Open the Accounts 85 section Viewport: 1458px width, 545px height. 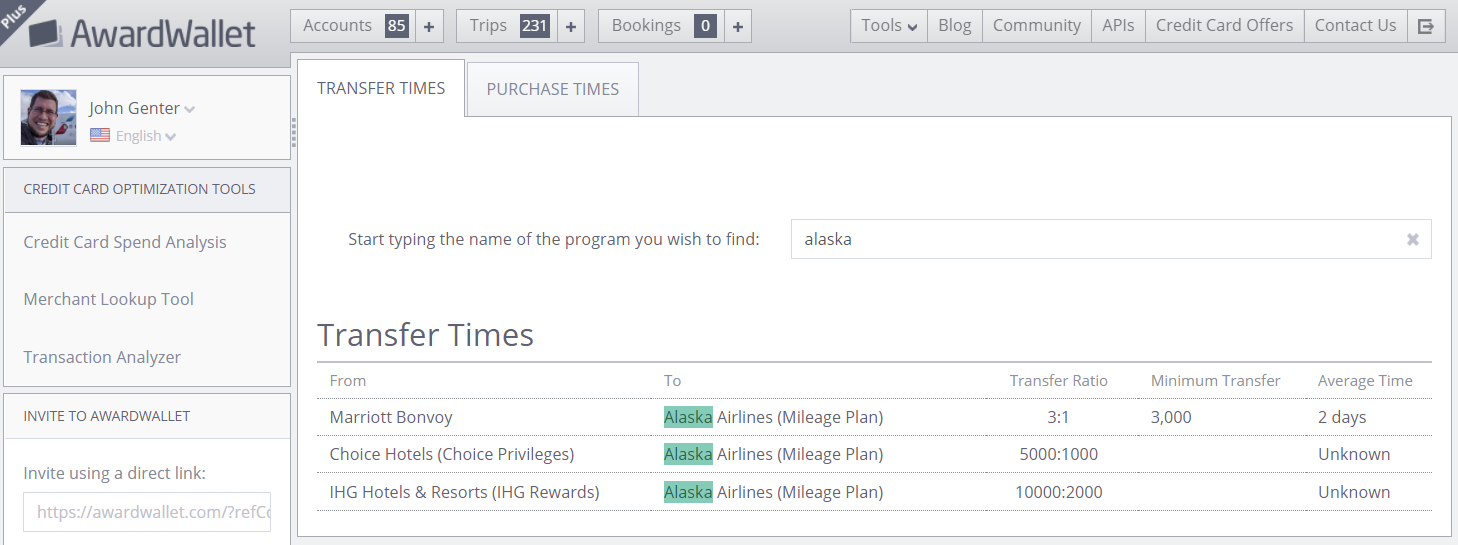click(353, 26)
